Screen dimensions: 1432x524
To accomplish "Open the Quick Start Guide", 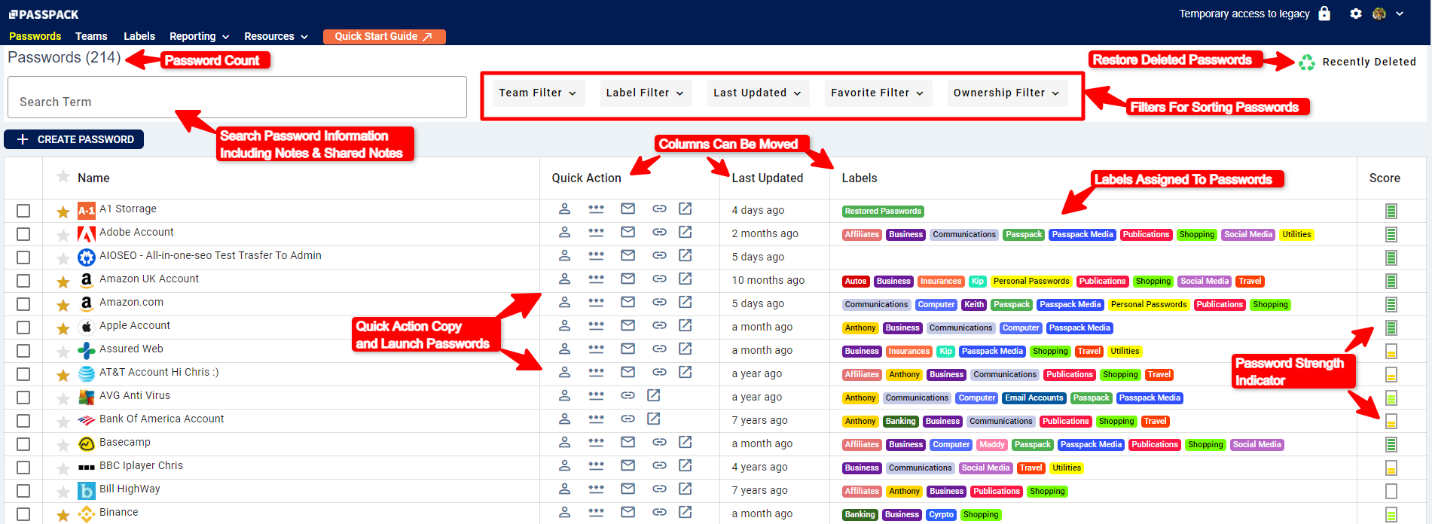I will pos(384,36).
